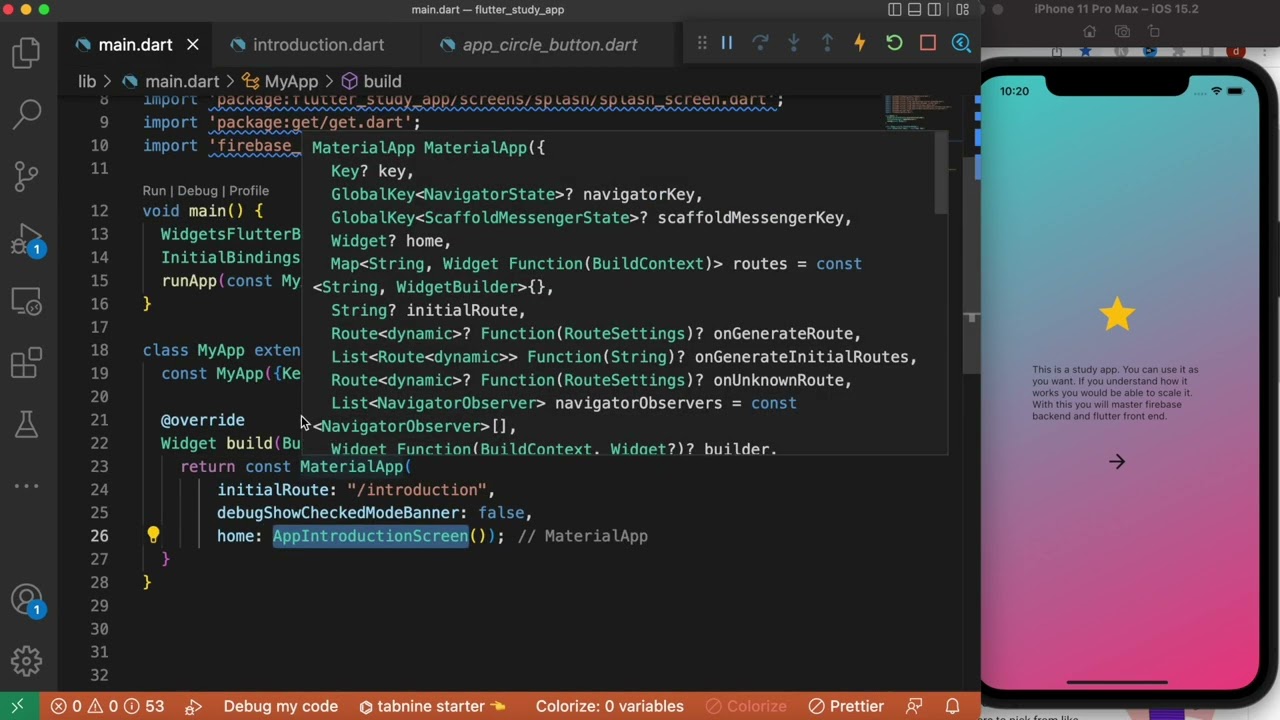Open the Testing flask view
1280x720 pixels.
tap(27, 424)
